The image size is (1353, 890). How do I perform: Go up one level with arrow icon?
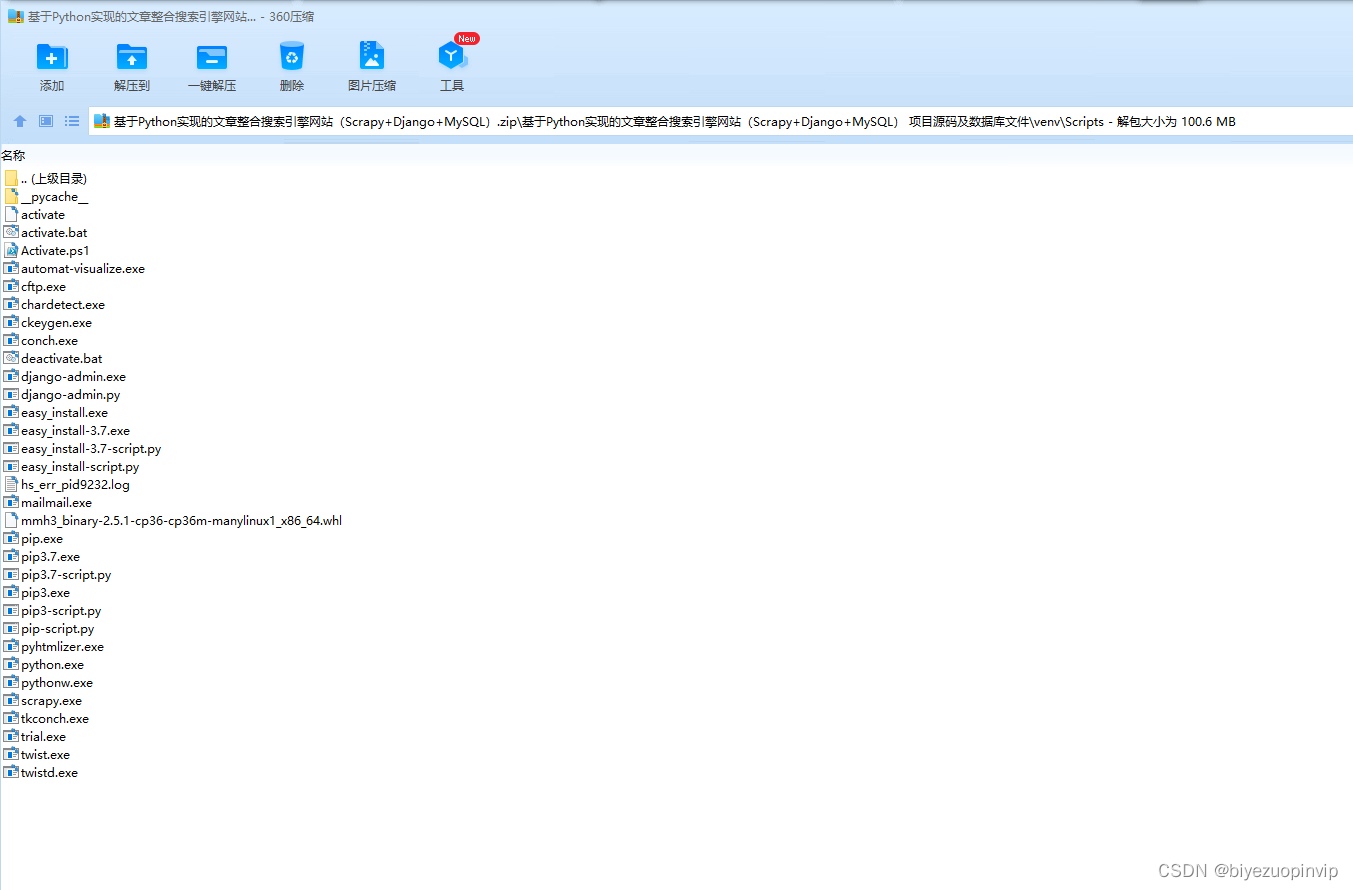coord(20,121)
